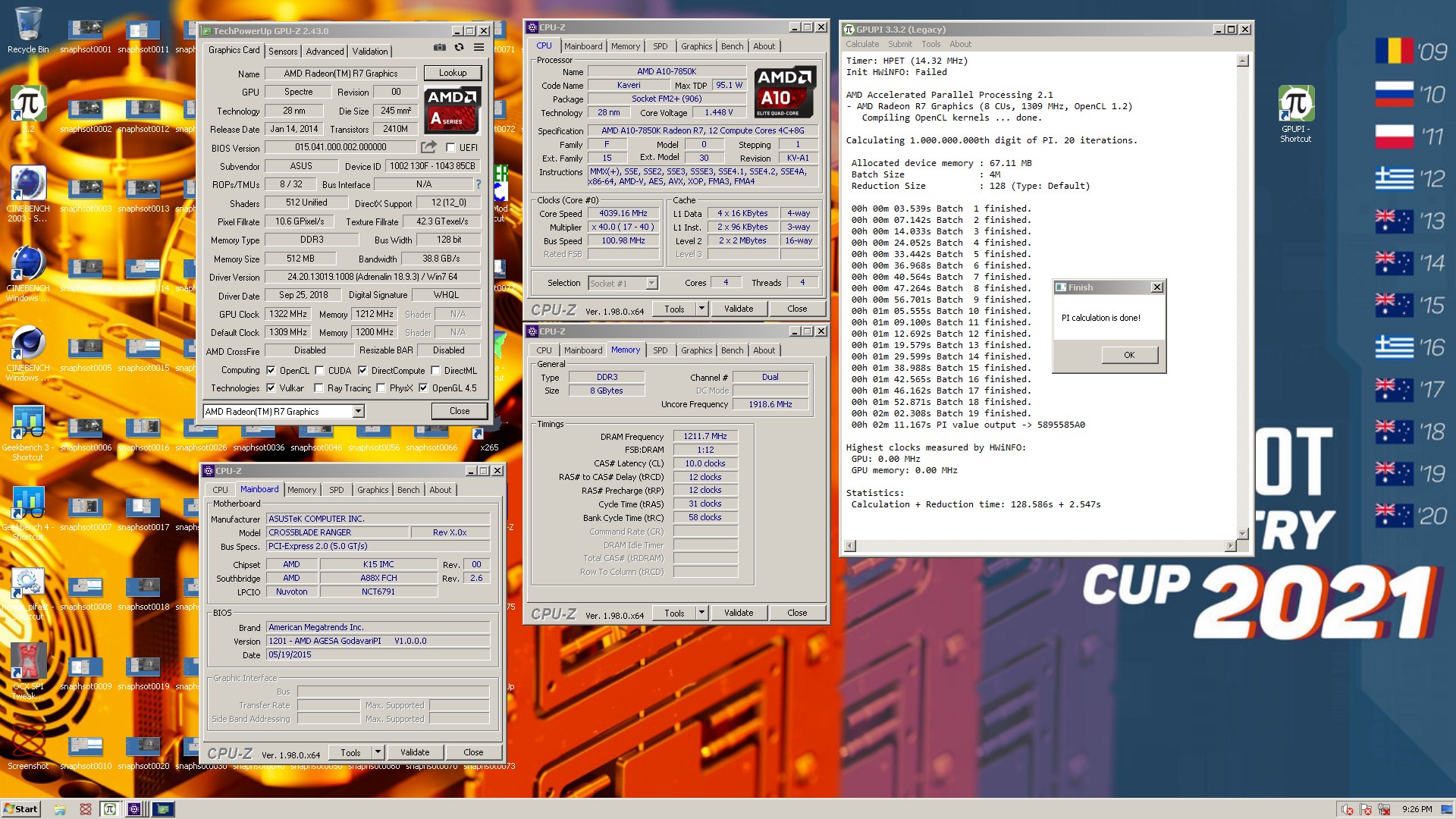Image resolution: width=1456 pixels, height=819 pixels.
Task: Select snaphsot0001 desktop file
Action: click(x=86, y=36)
